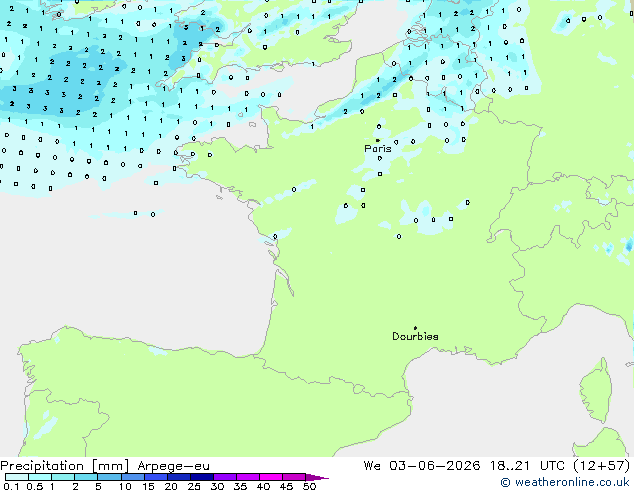Click the 45–50 mm legend swatch
Screen dimensions: 634x490
click(x=294, y=477)
